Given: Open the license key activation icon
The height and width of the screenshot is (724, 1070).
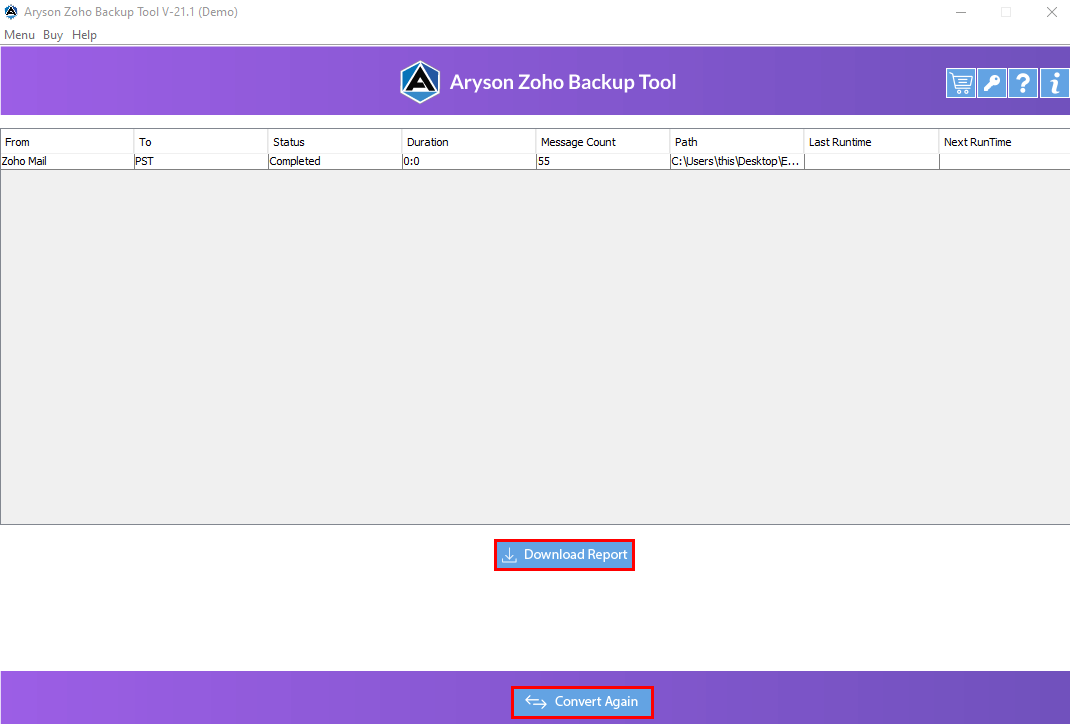Looking at the screenshot, I should 992,83.
